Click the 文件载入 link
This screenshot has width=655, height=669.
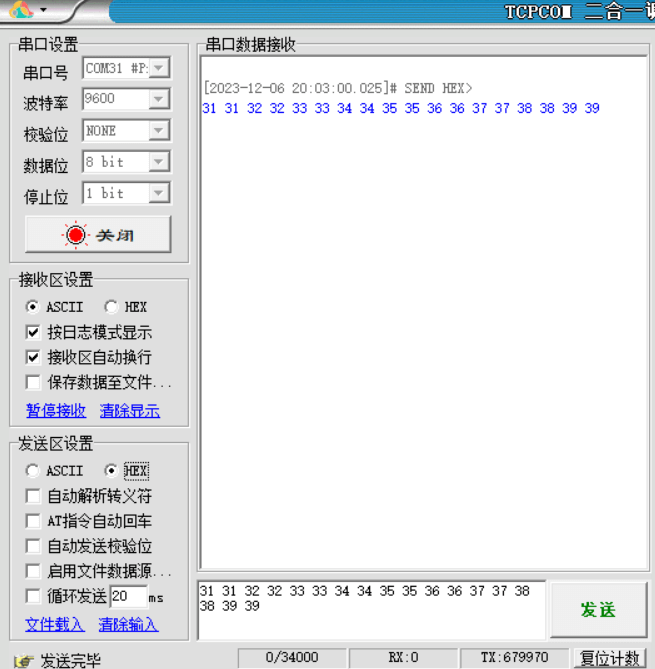point(55,625)
